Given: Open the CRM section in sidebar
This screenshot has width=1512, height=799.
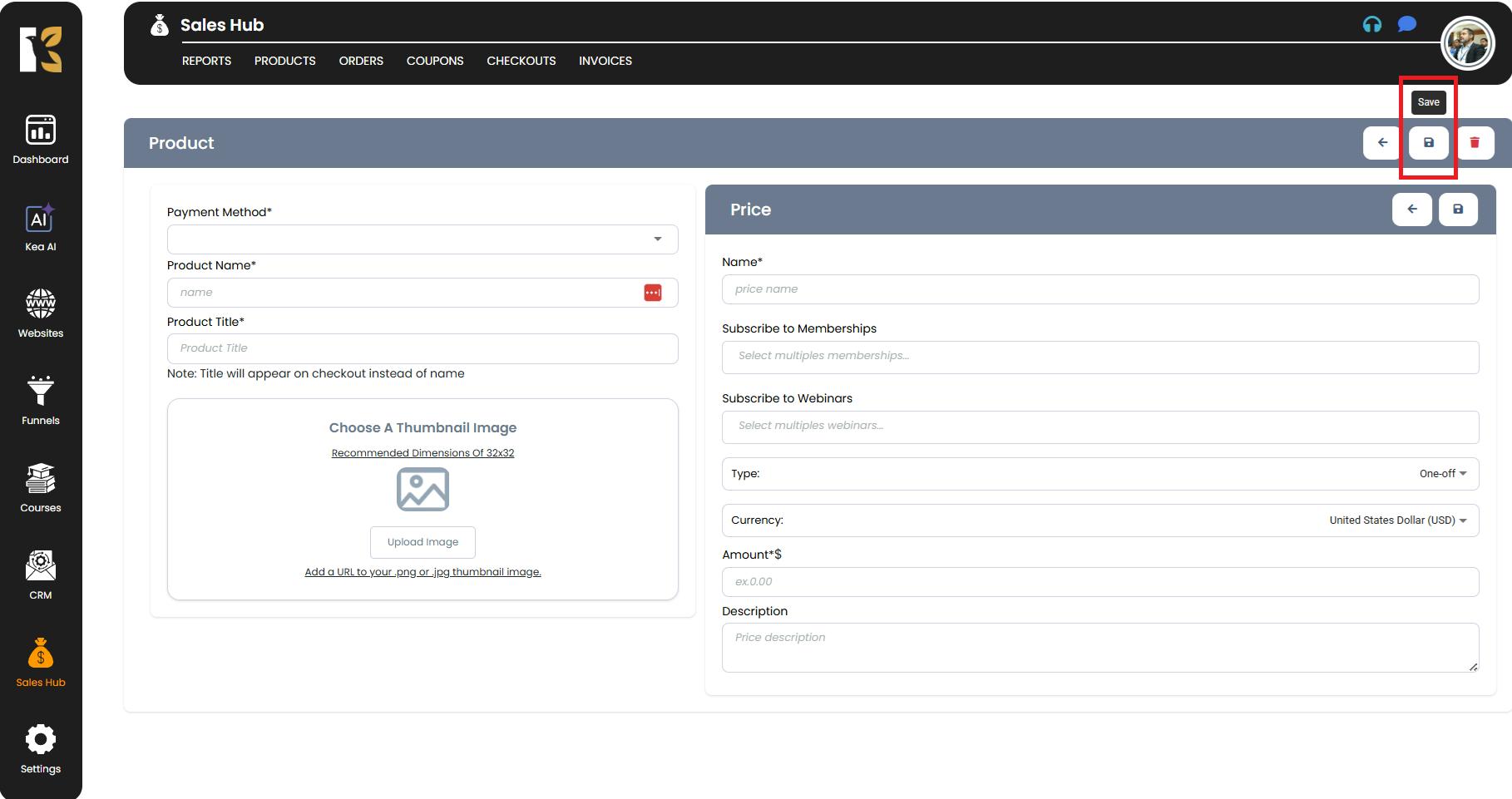Looking at the screenshot, I should pyautogui.click(x=40, y=575).
